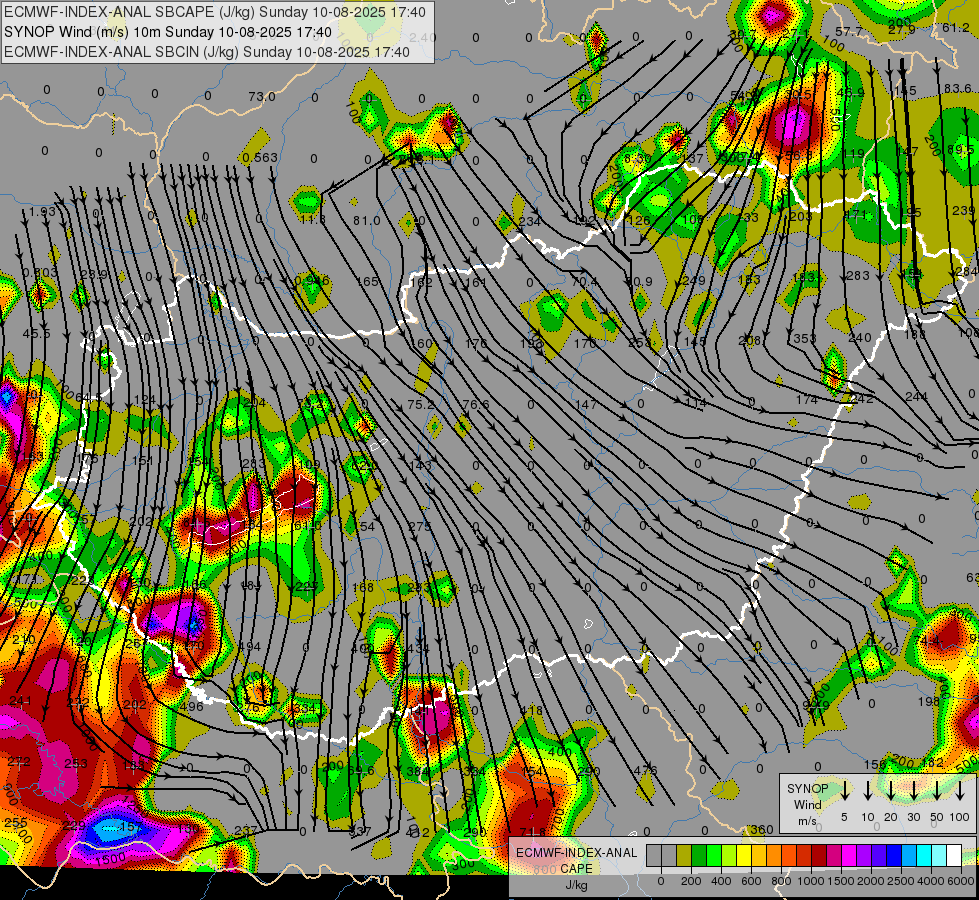979x900 pixels.
Task: Click the '234' value on the map
Action: tap(529, 221)
